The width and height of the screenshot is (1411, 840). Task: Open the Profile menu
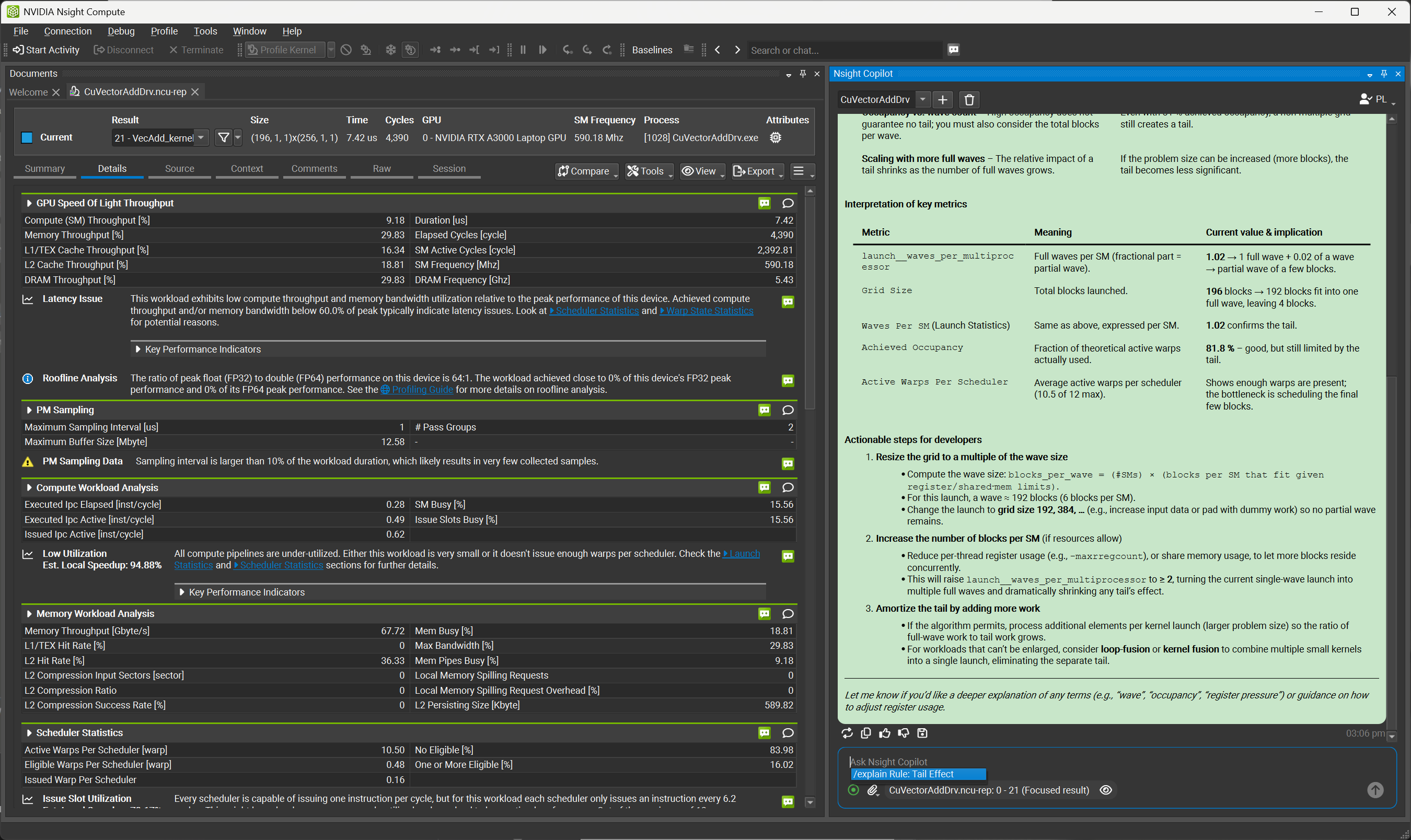[x=164, y=31]
